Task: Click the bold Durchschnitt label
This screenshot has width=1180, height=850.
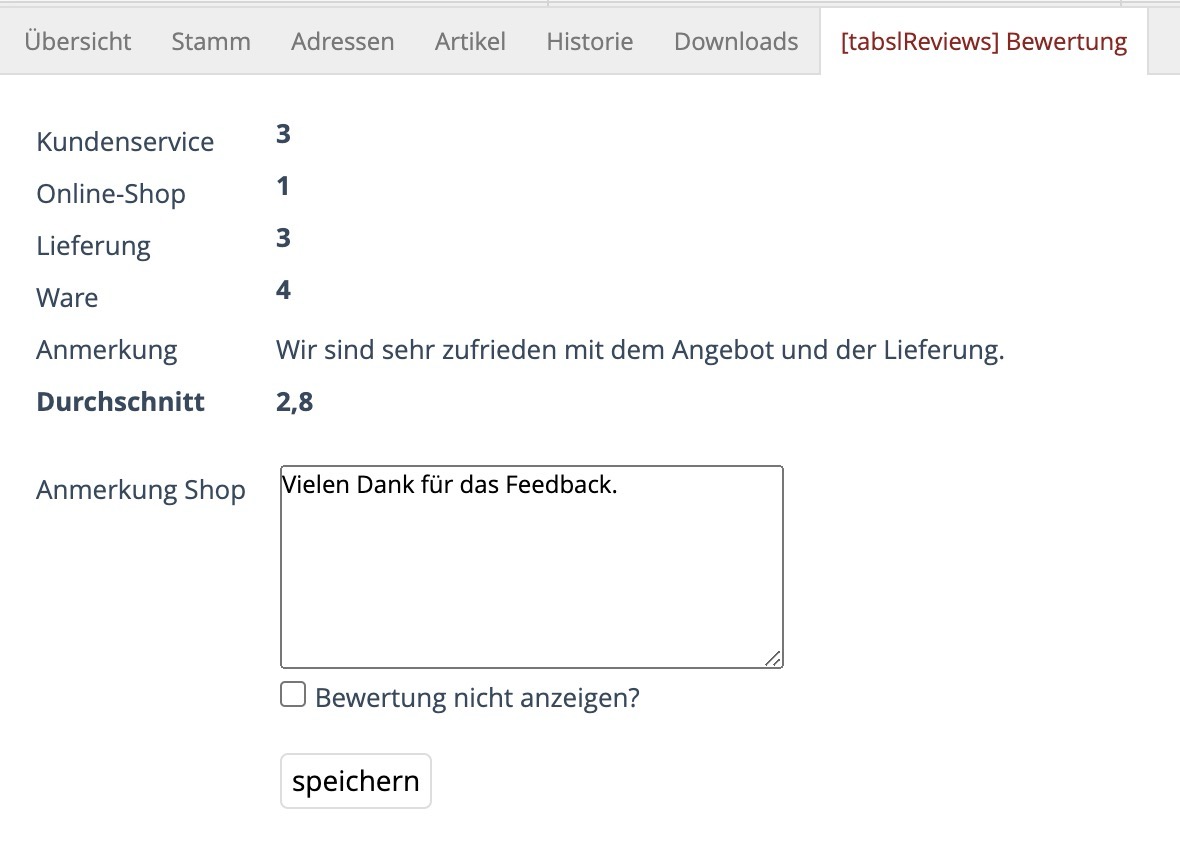Action: pyautogui.click(x=121, y=402)
